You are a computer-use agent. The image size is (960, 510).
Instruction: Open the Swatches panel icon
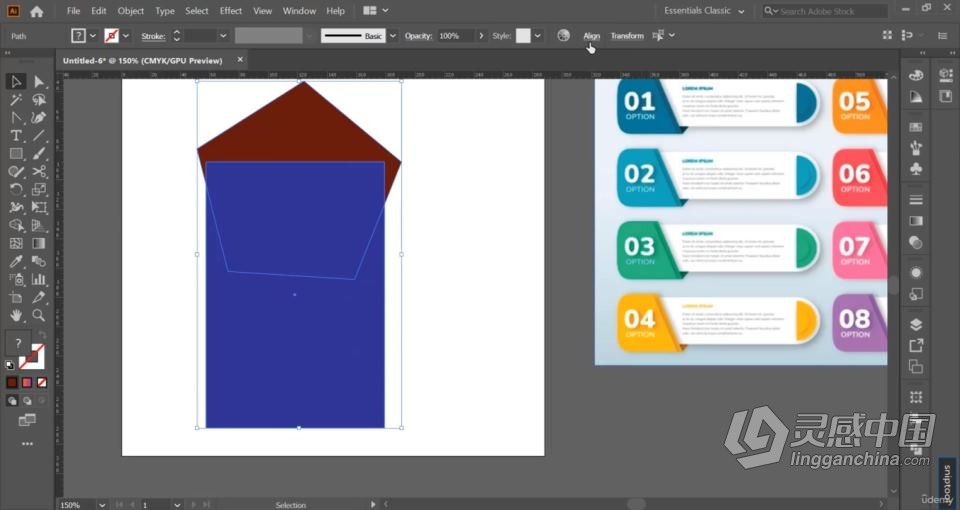coord(916,127)
